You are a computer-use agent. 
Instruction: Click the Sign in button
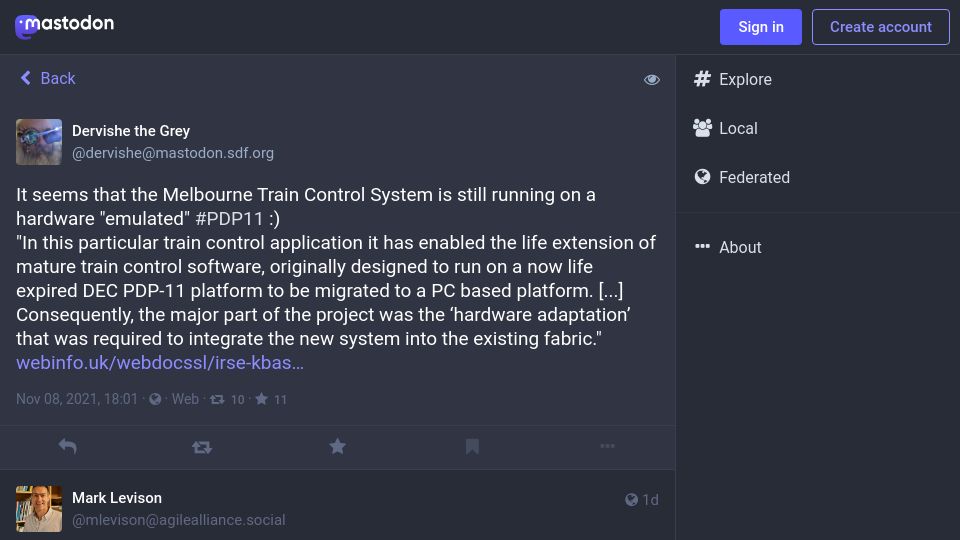[x=760, y=27]
